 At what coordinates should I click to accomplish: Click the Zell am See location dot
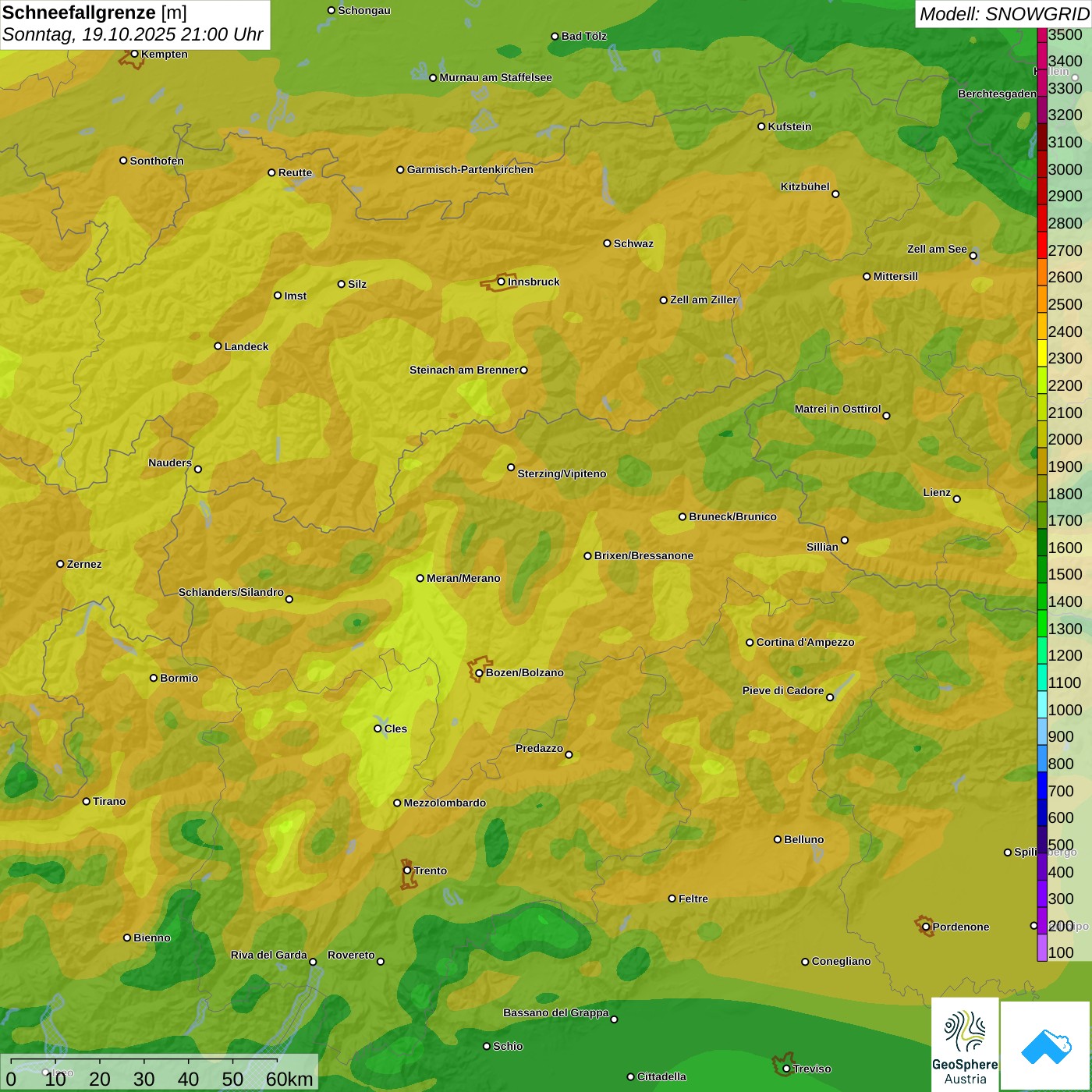point(973,255)
